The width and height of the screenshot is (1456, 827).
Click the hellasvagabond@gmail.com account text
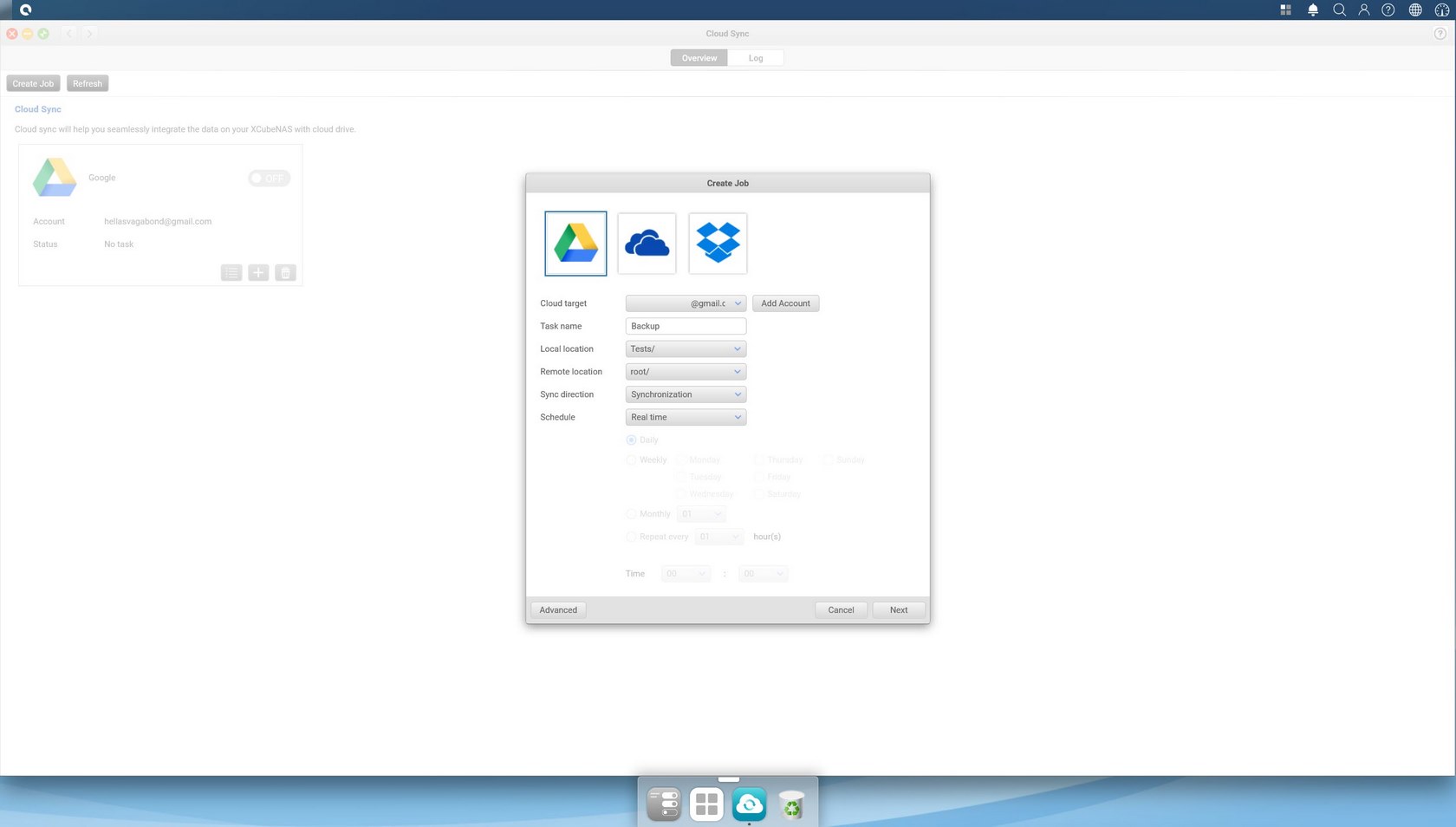(158, 222)
